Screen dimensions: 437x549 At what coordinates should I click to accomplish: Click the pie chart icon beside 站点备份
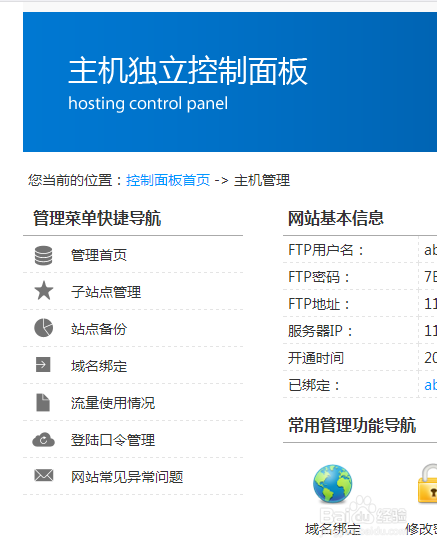point(43,328)
